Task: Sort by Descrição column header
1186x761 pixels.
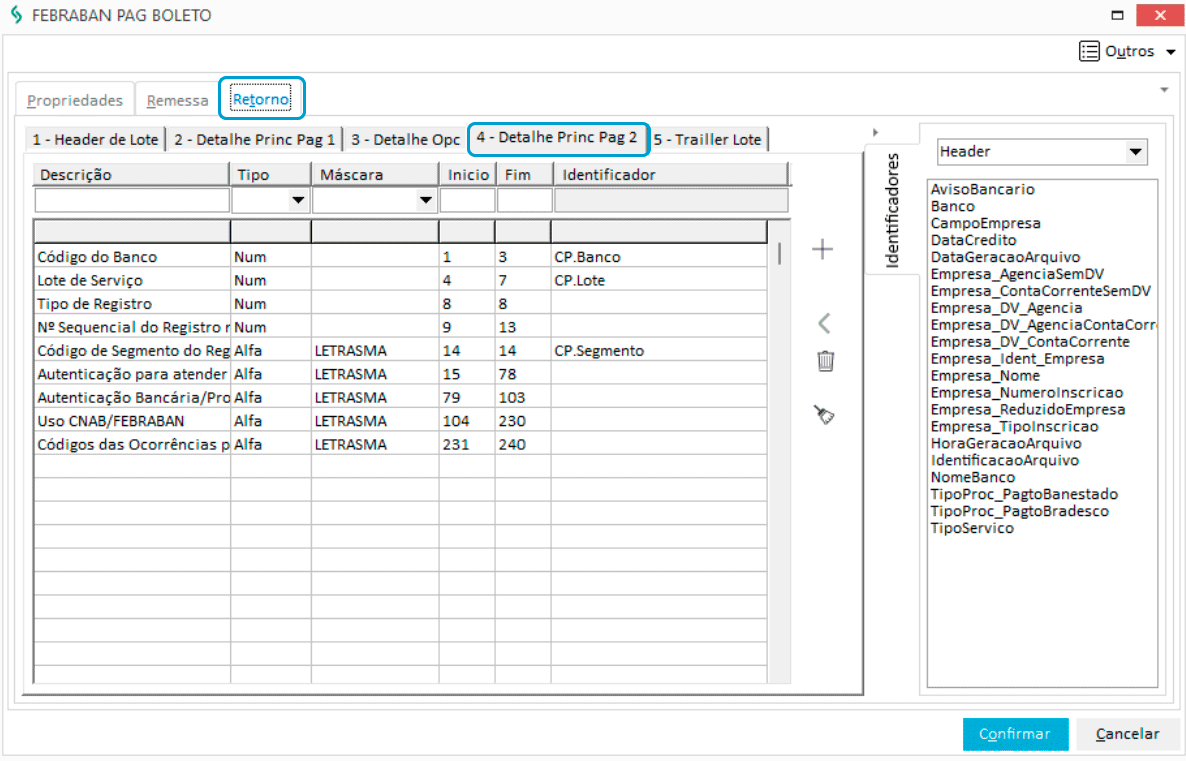Action: (131, 175)
